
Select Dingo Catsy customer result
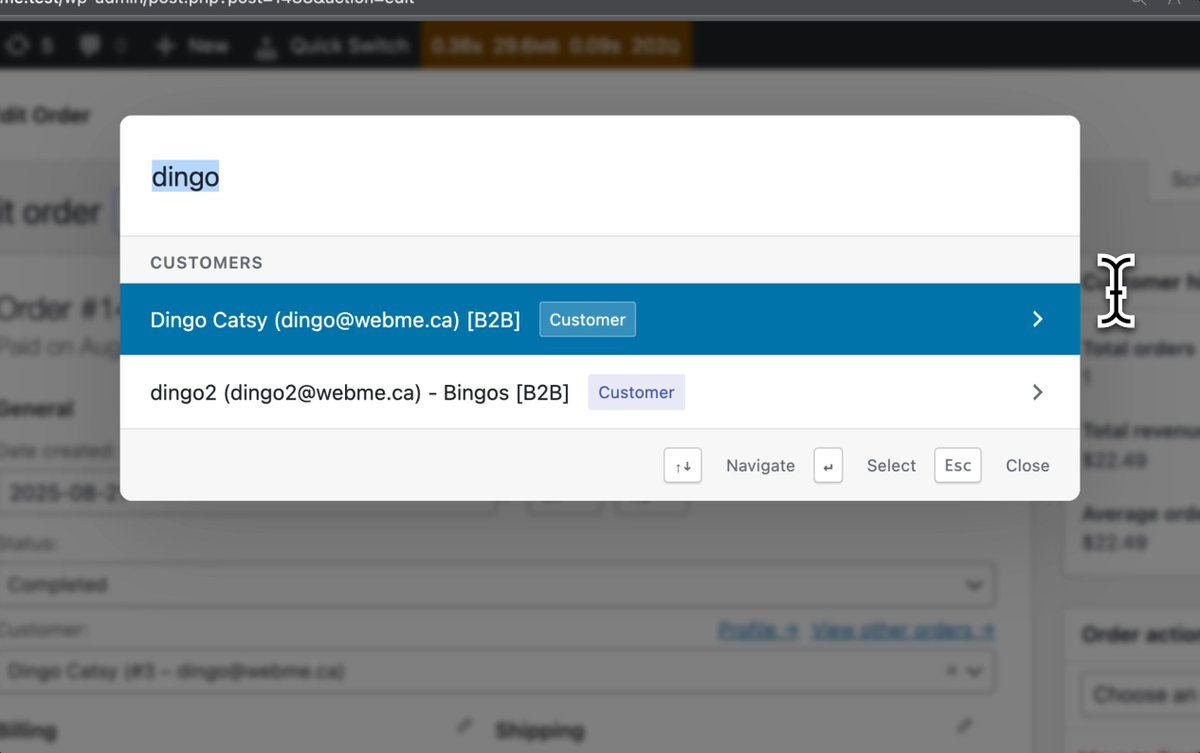click(x=600, y=319)
